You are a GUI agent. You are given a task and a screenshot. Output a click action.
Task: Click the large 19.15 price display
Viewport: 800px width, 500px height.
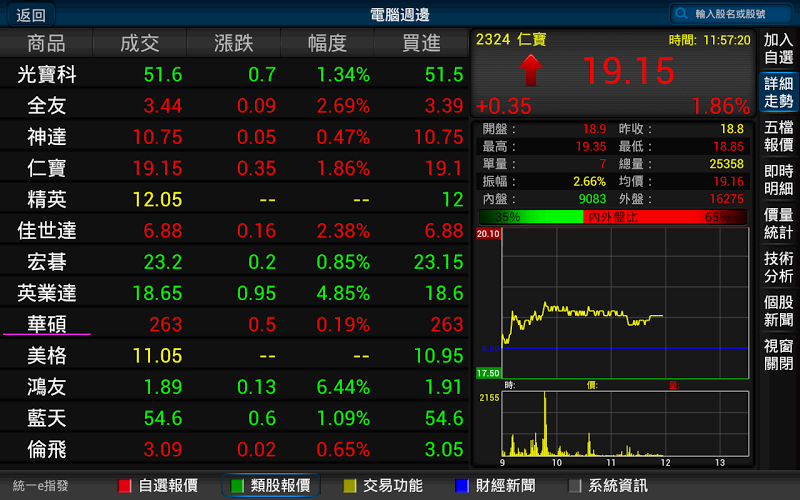[x=628, y=70]
